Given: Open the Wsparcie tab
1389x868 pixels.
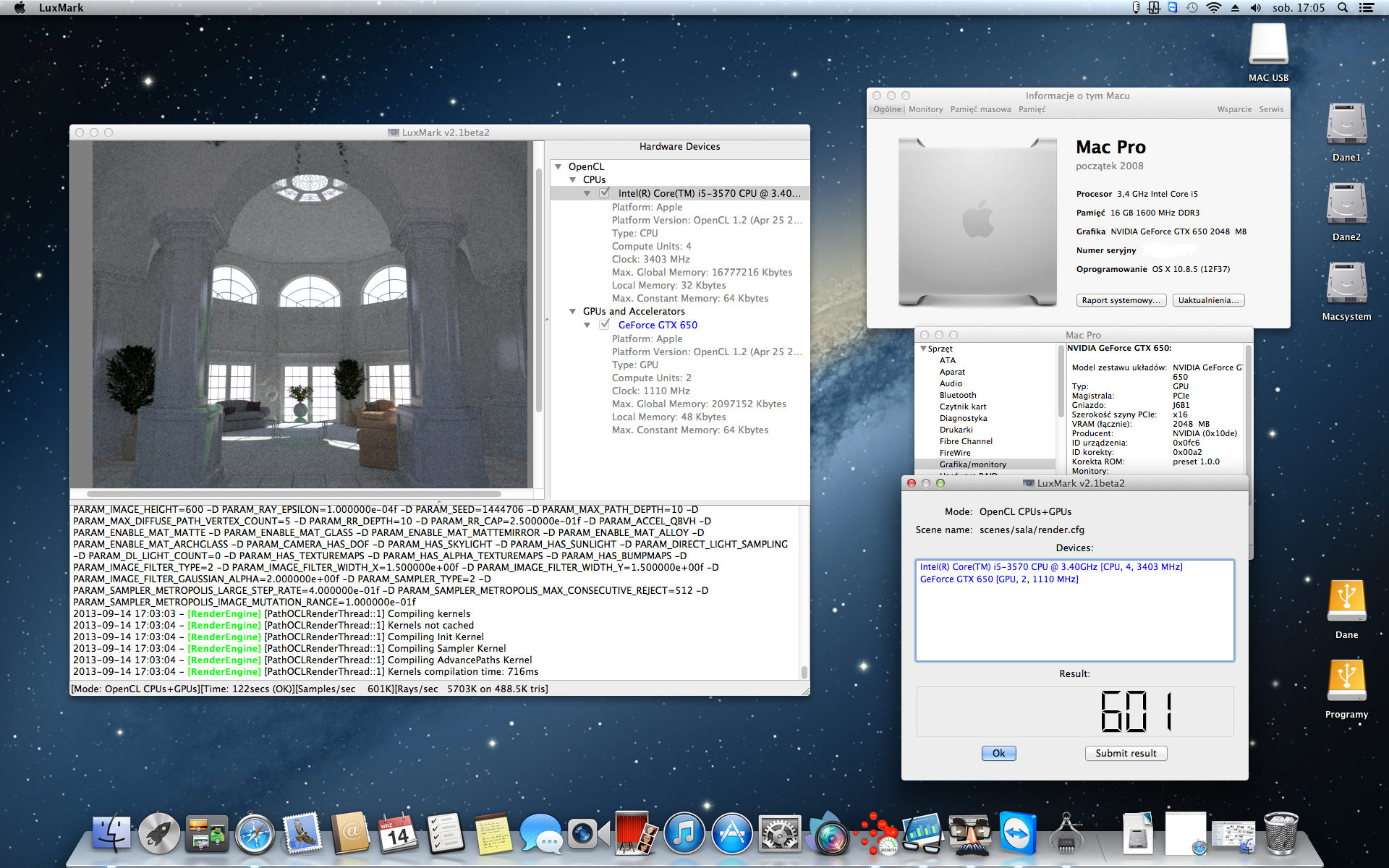Looking at the screenshot, I should 1234,109.
